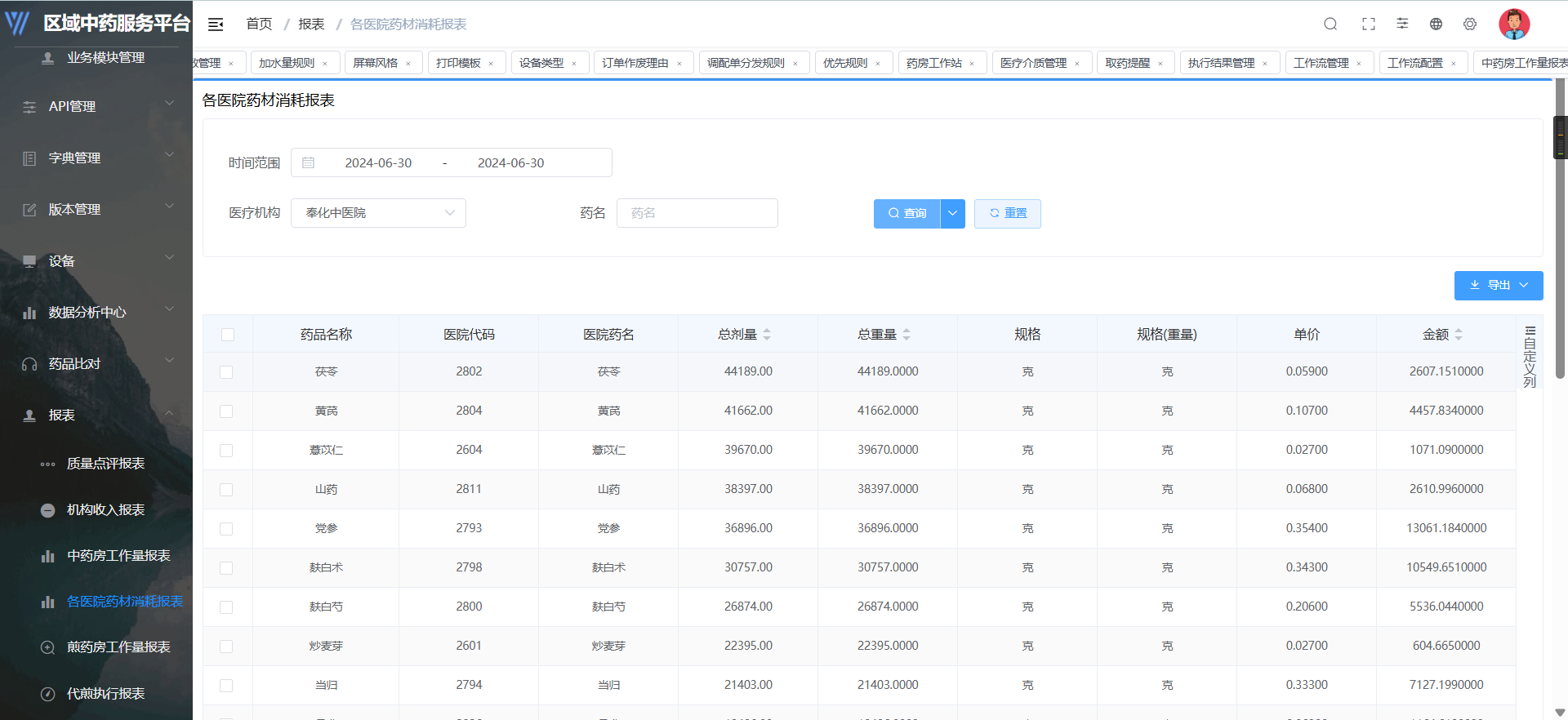Open language globe icon

click(x=1436, y=24)
